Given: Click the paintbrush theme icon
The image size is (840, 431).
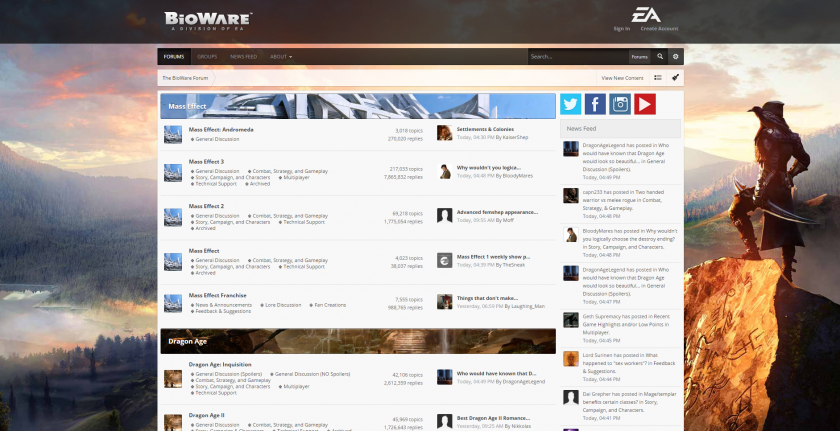Looking at the screenshot, I should point(675,77).
